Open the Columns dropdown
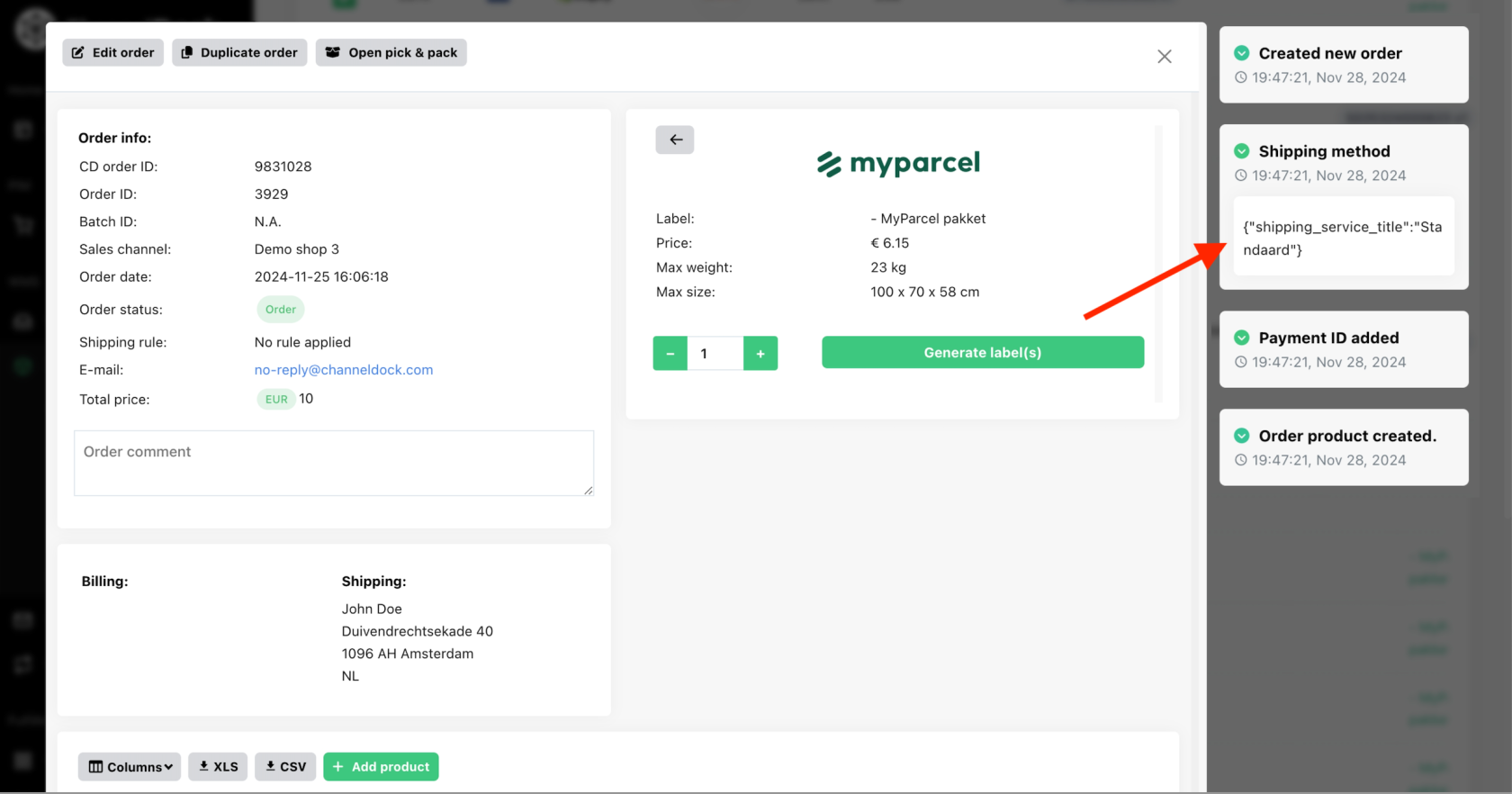Image resolution: width=1512 pixels, height=794 pixels. (x=130, y=767)
